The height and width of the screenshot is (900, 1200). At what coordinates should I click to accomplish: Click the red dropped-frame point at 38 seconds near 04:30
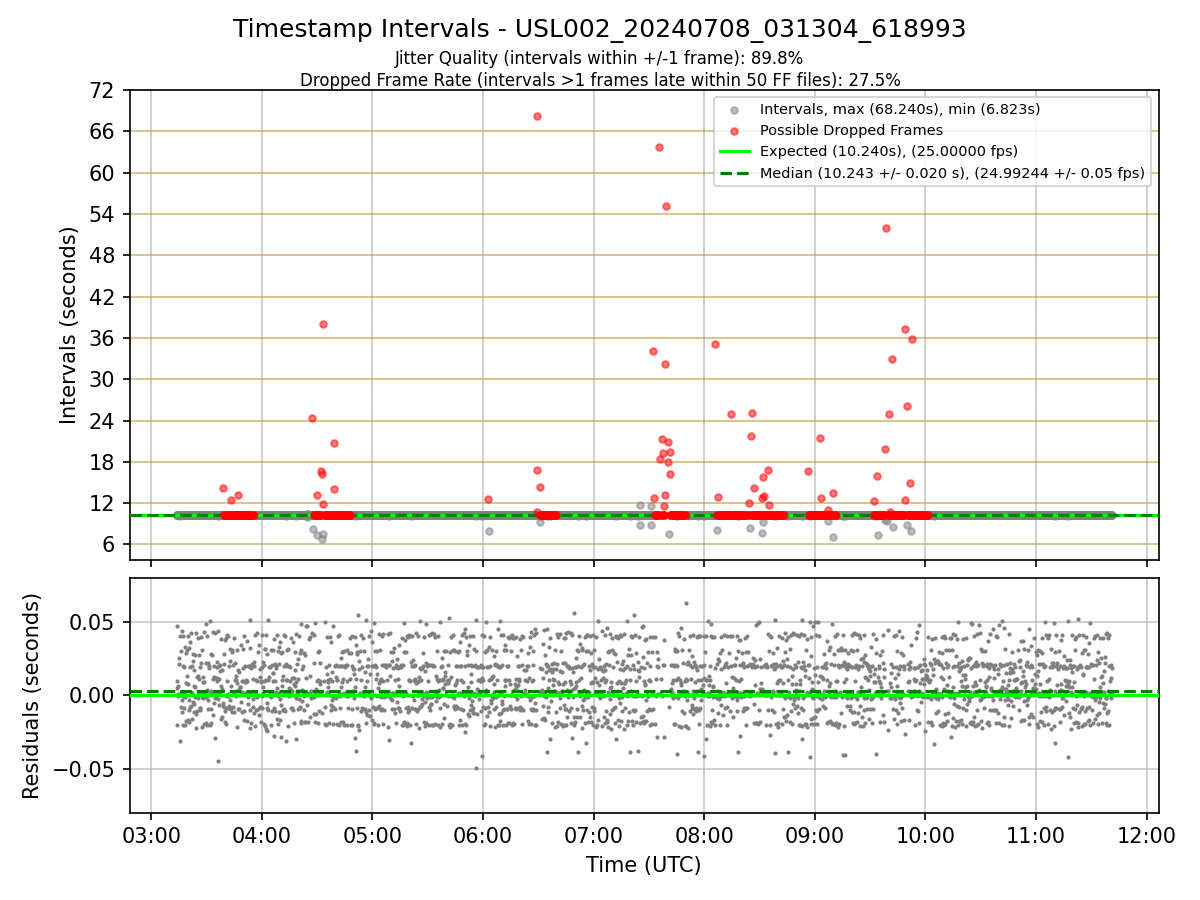pyautogui.click(x=323, y=324)
